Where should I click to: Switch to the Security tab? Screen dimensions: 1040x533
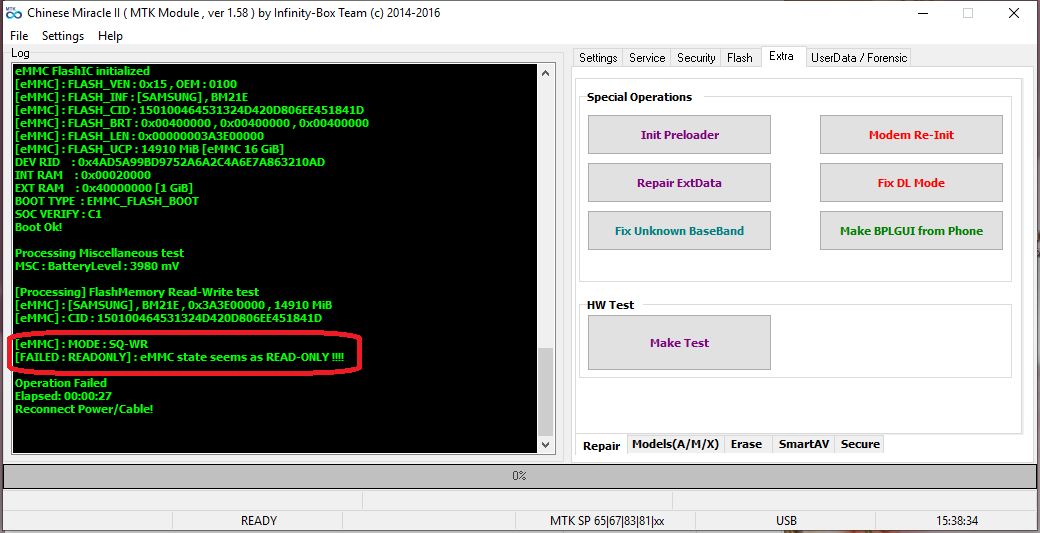pos(696,58)
